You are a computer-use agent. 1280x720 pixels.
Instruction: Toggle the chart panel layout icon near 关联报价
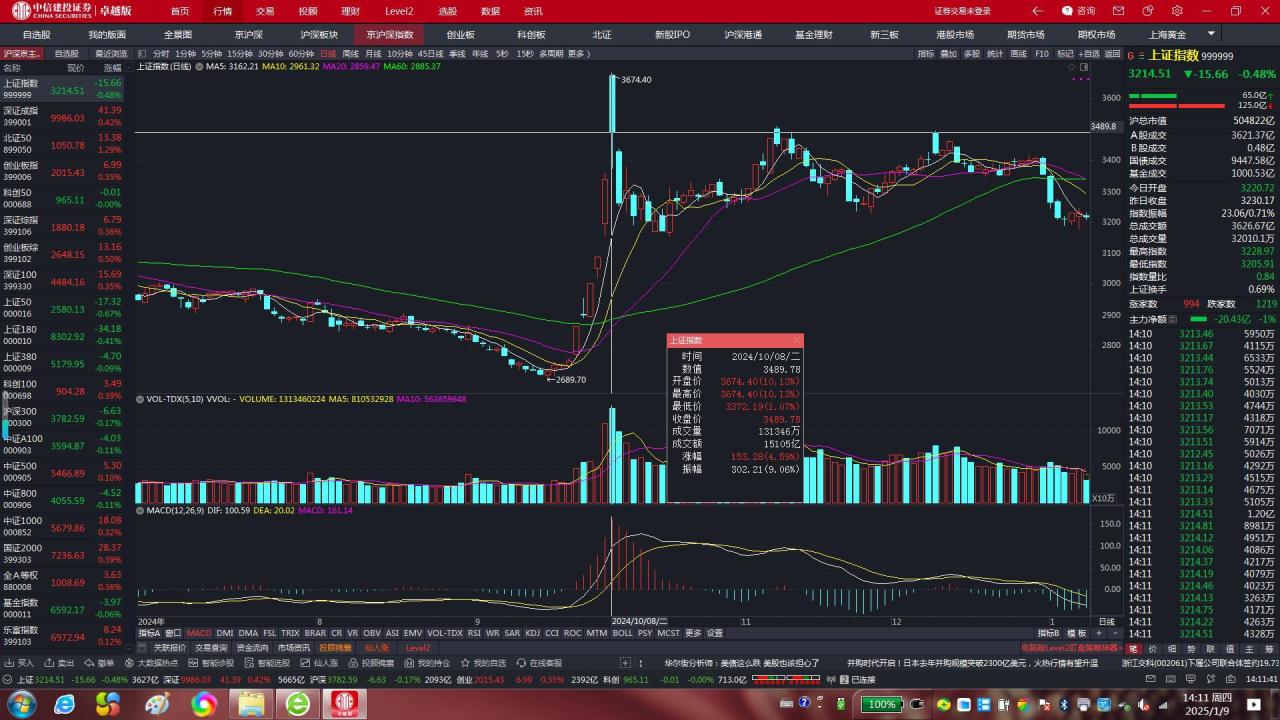click(x=143, y=648)
